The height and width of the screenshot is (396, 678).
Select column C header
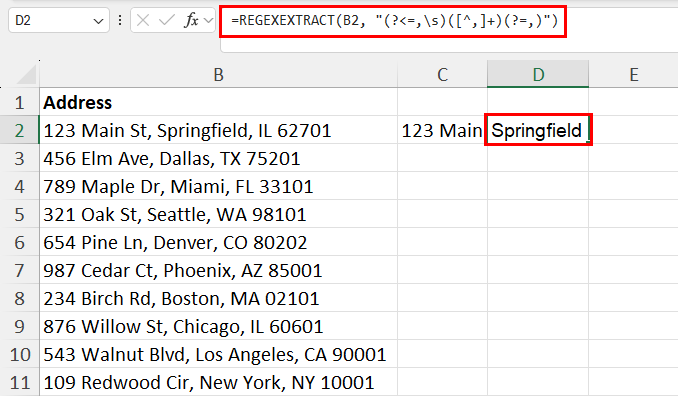442,74
